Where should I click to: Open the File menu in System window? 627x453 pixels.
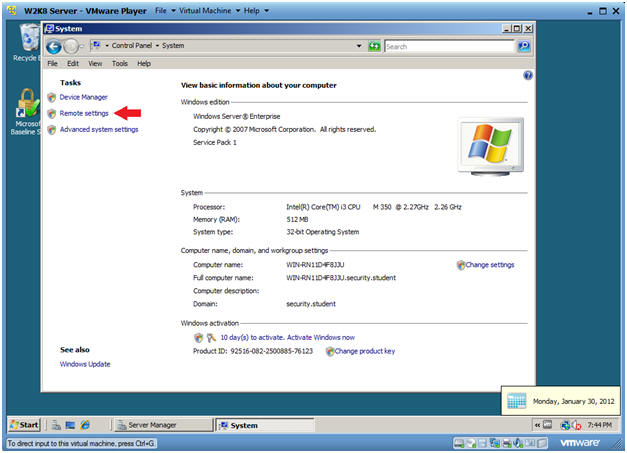click(x=52, y=64)
